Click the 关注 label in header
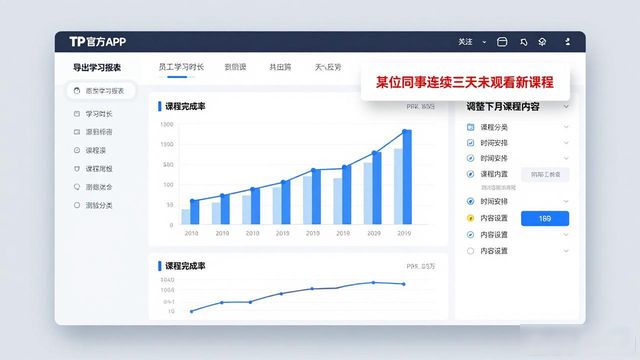This screenshot has width=640, height=360. 465,42
